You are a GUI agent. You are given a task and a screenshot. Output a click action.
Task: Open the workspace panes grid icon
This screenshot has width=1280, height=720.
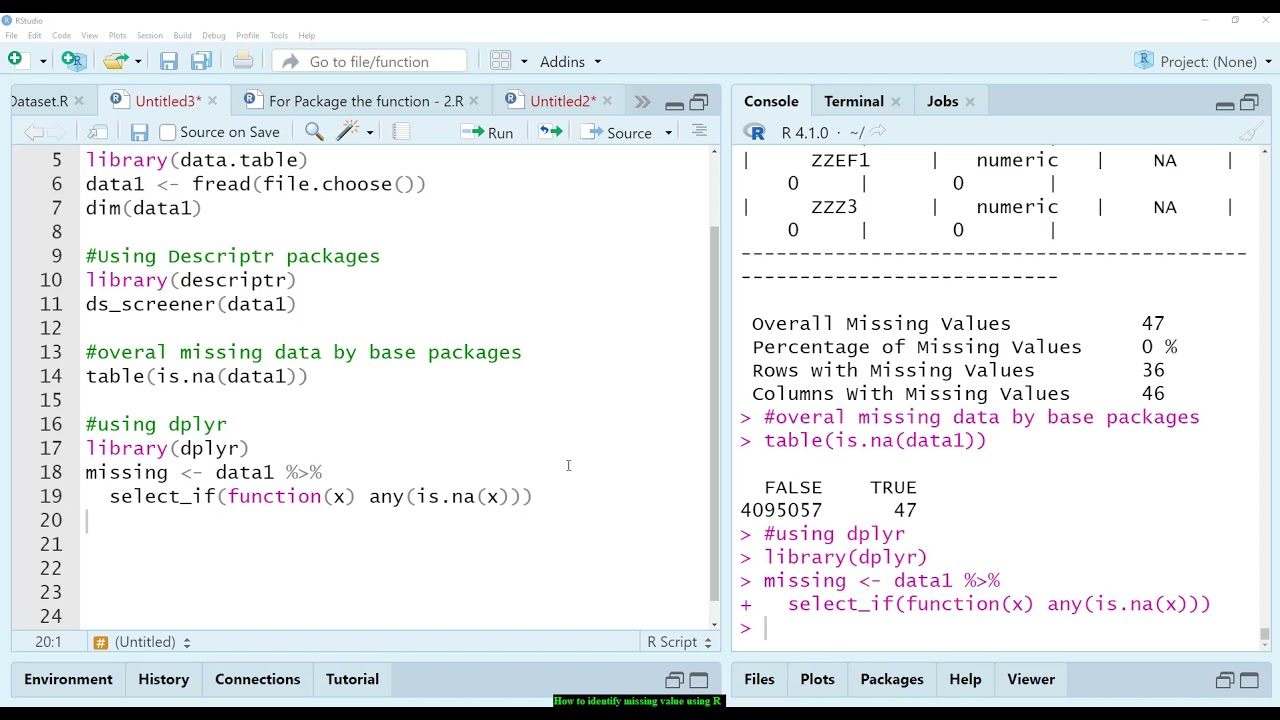coord(501,61)
